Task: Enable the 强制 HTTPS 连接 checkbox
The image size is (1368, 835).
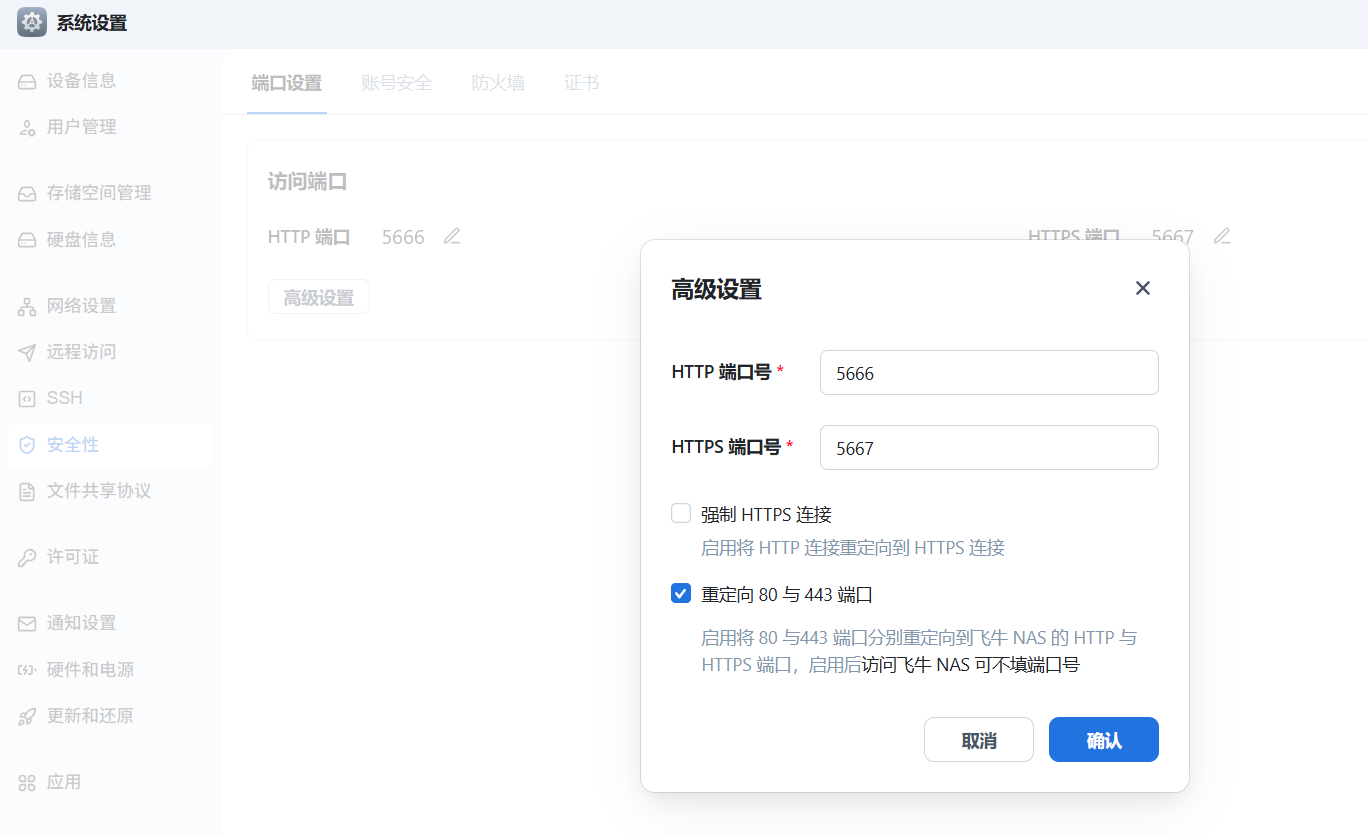Action: coord(681,514)
